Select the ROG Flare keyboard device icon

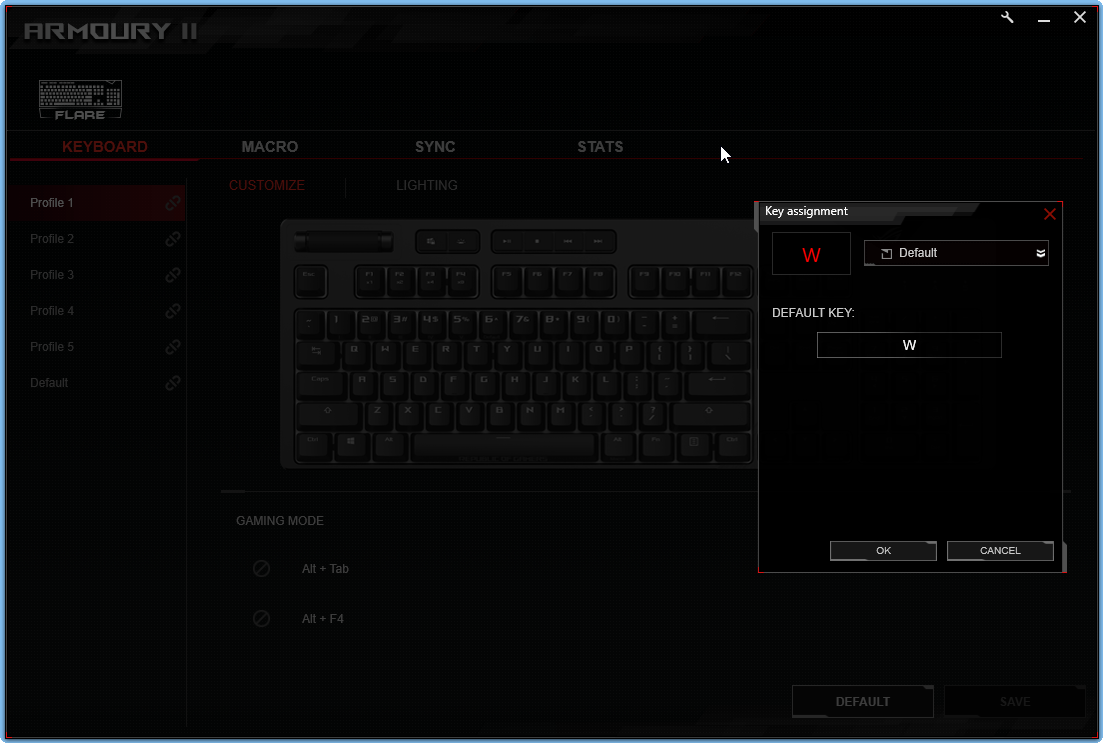pos(80,100)
